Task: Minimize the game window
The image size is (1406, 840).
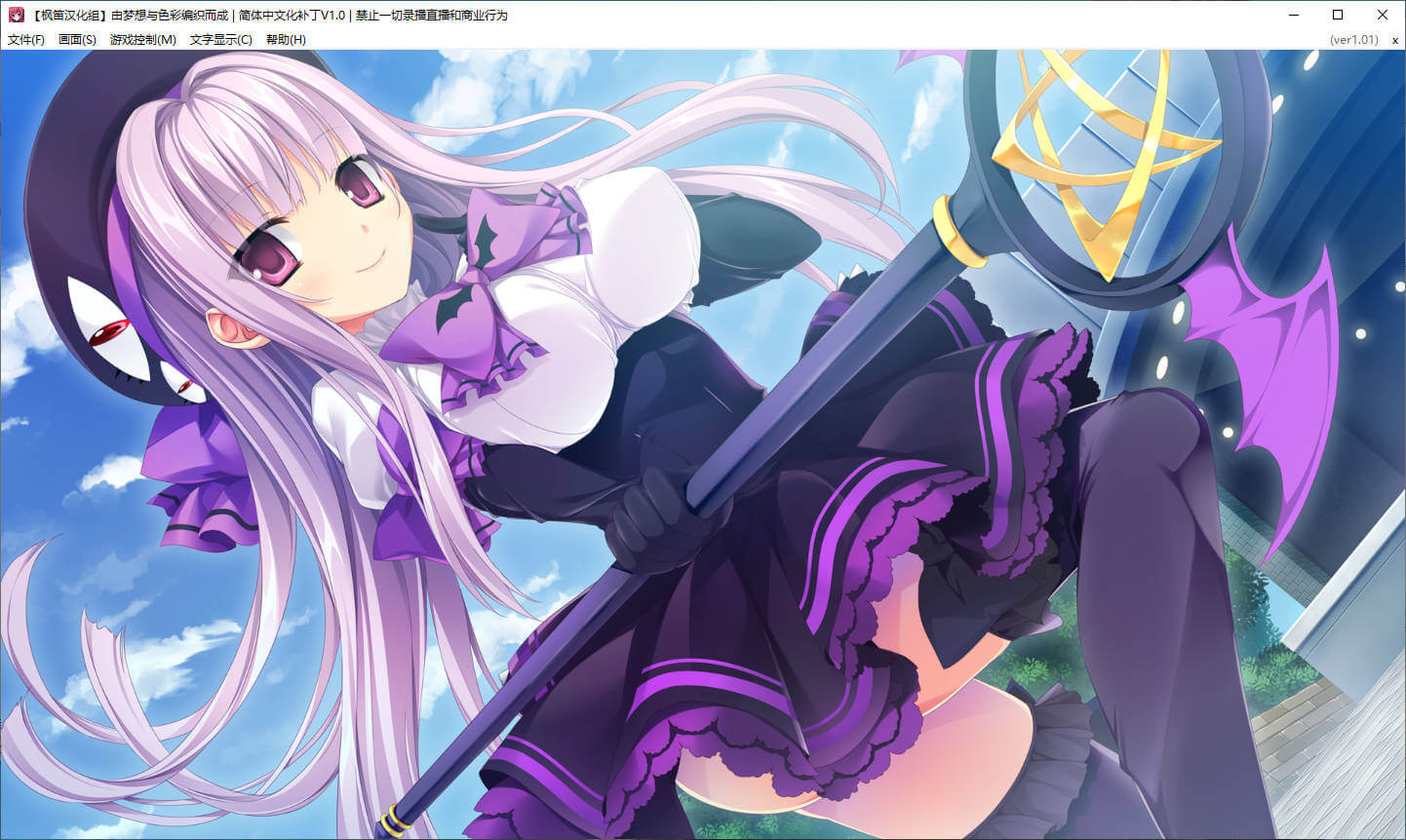Action: tap(1293, 15)
